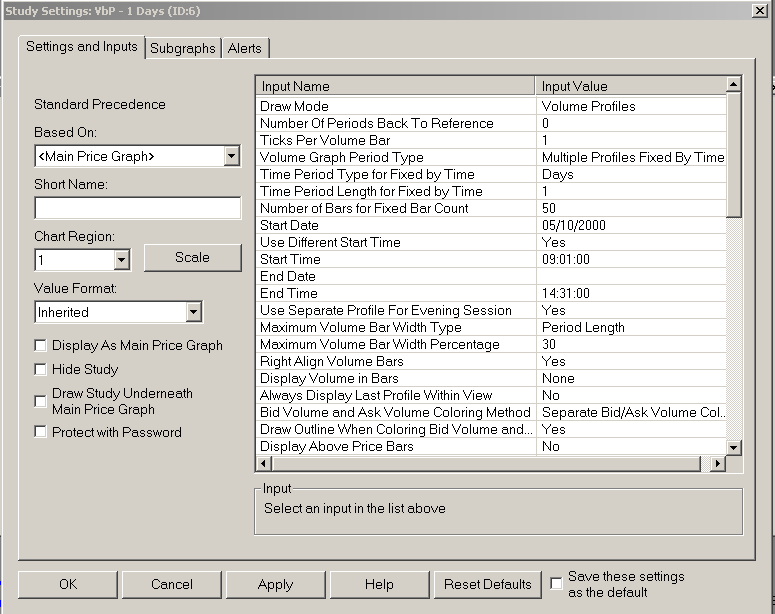Open the Based On dropdown
Viewport: 775px width, 614px height.
click(x=231, y=156)
